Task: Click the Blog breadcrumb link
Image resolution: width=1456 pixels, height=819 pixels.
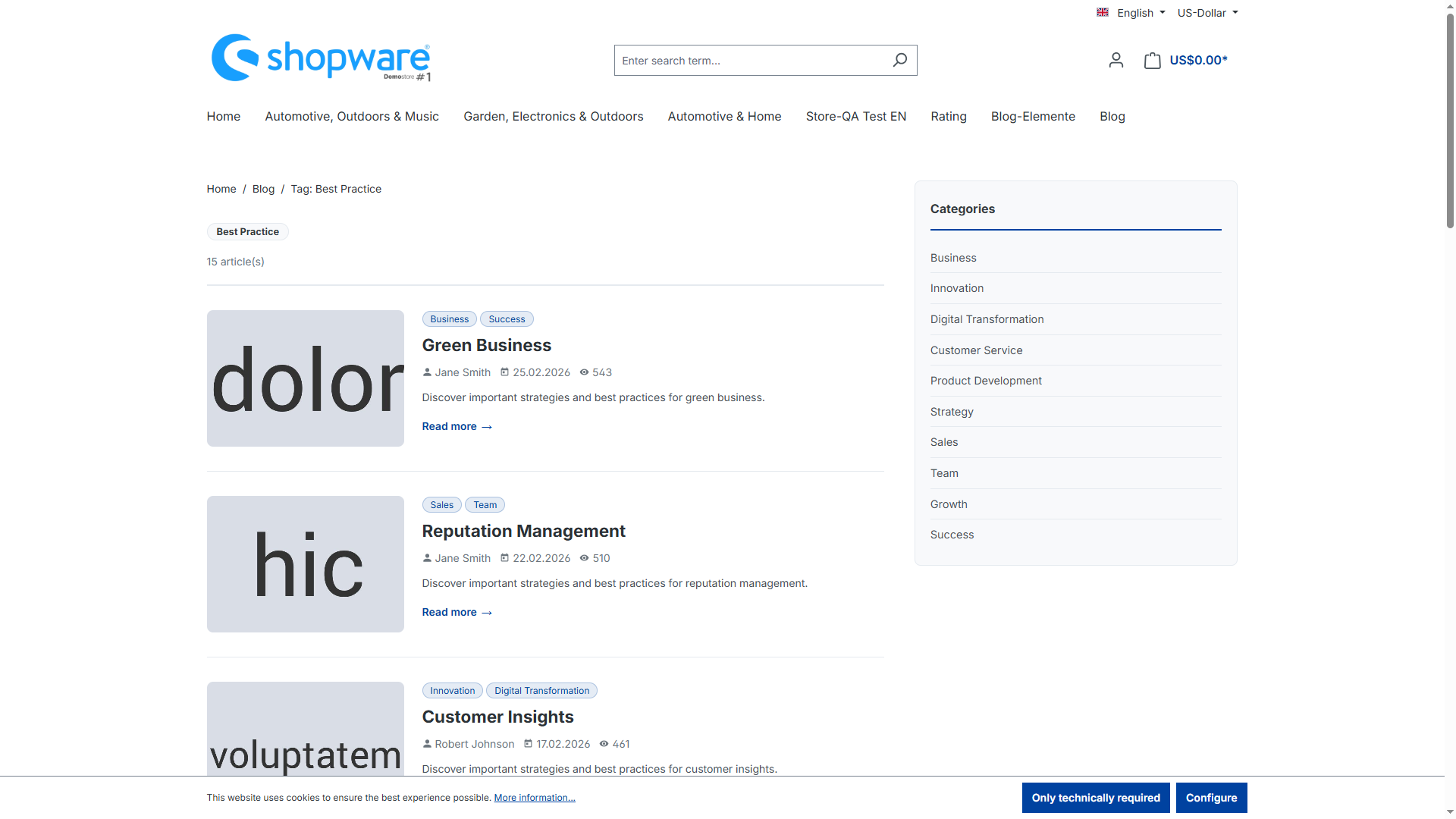Action: pyautogui.click(x=263, y=189)
